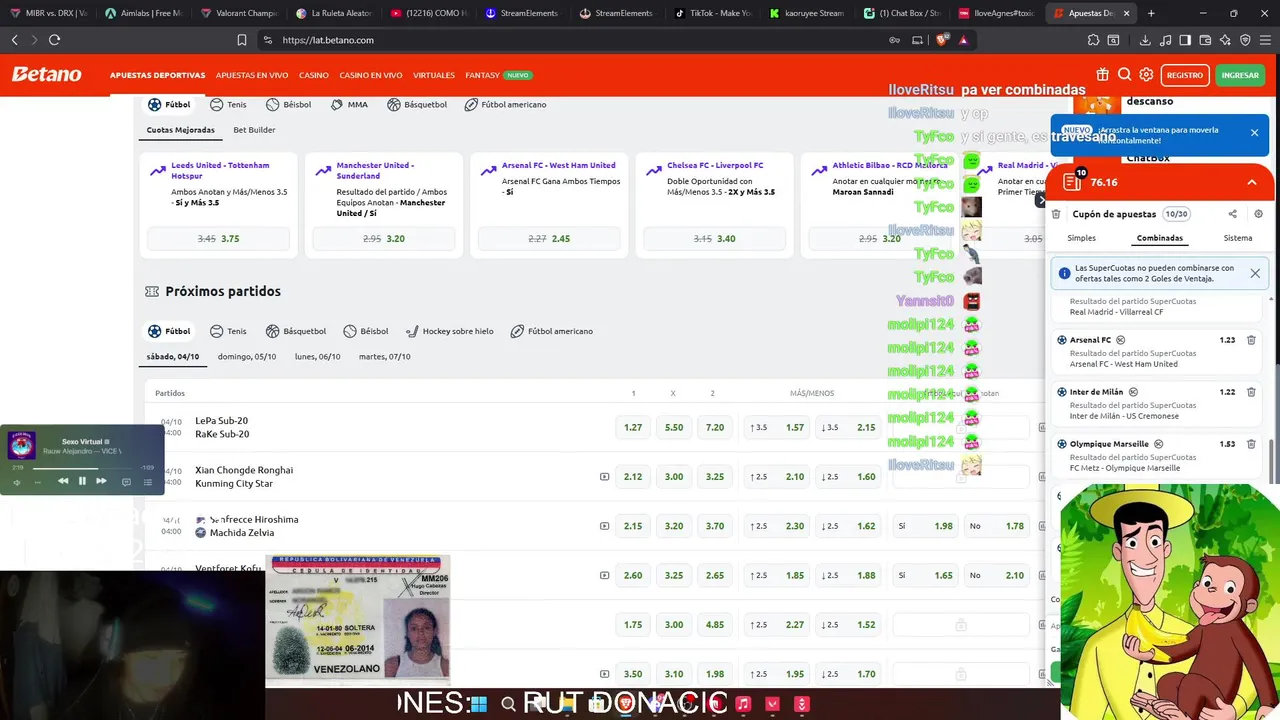Viewport: 1280px width, 720px height.
Task: Open the media player lyrics icon
Action: (126, 482)
